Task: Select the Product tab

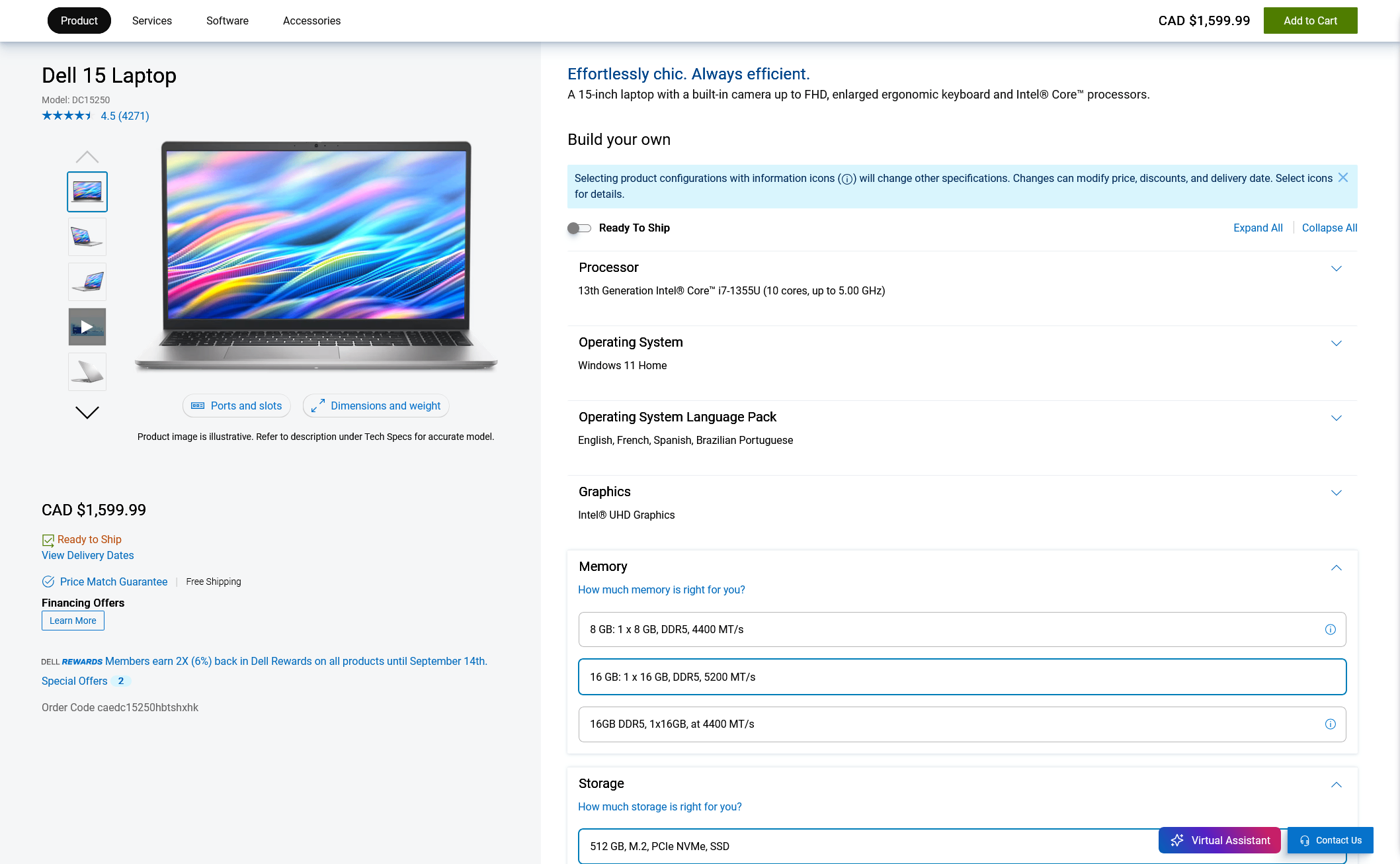Action: tap(79, 21)
